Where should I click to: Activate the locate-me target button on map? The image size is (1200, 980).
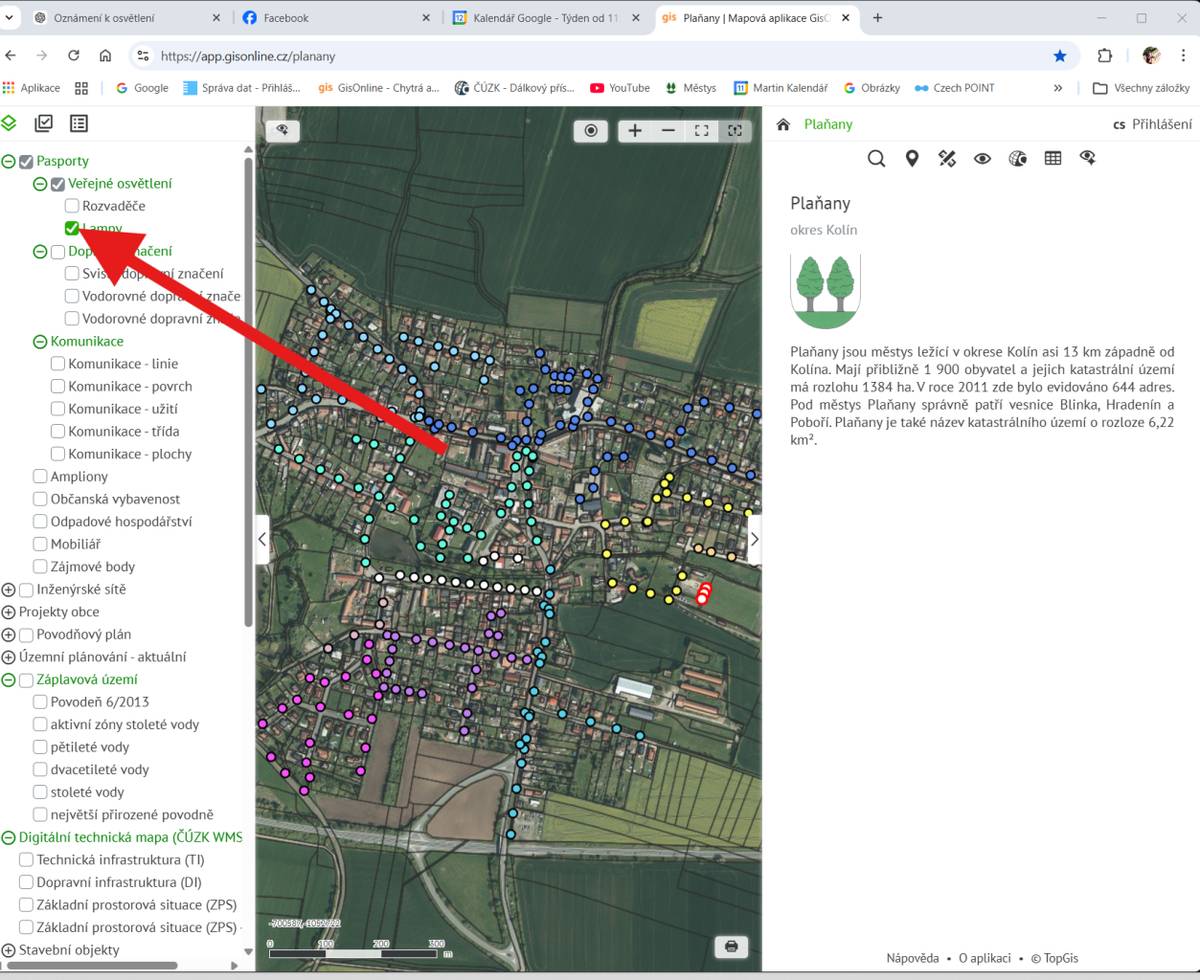pos(591,130)
